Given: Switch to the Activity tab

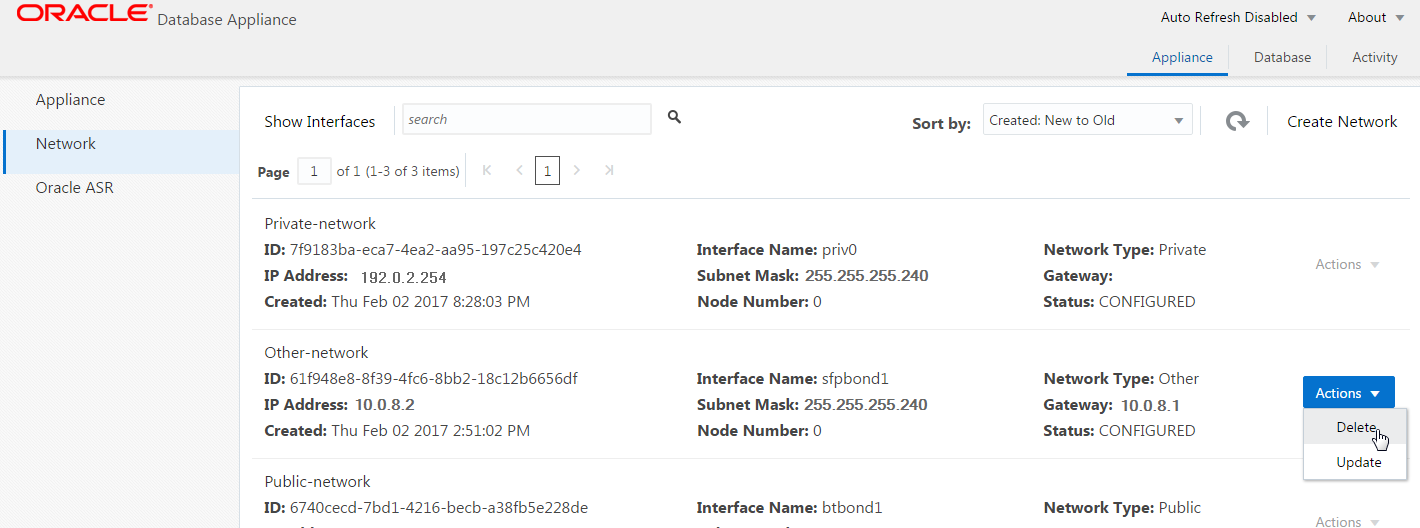Looking at the screenshot, I should coord(1374,57).
